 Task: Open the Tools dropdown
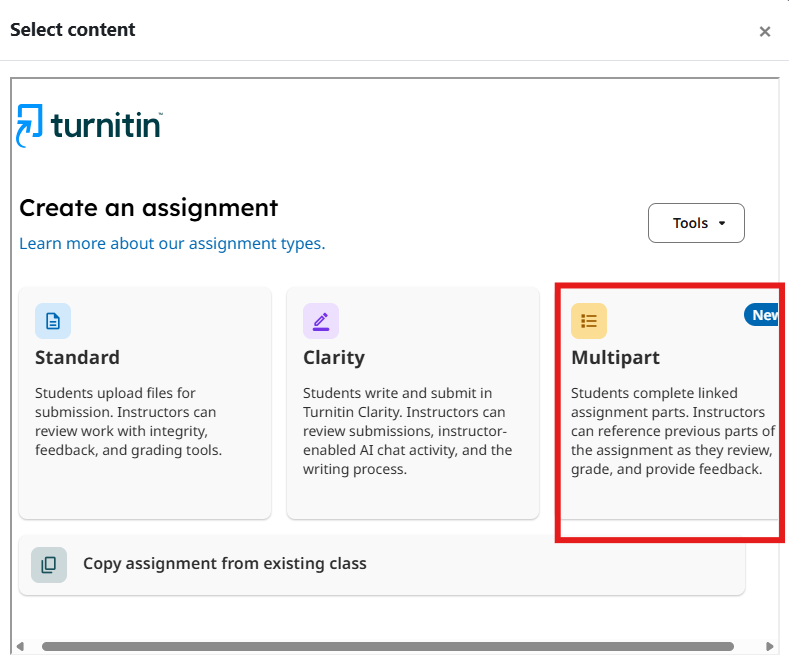[x=696, y=223]
